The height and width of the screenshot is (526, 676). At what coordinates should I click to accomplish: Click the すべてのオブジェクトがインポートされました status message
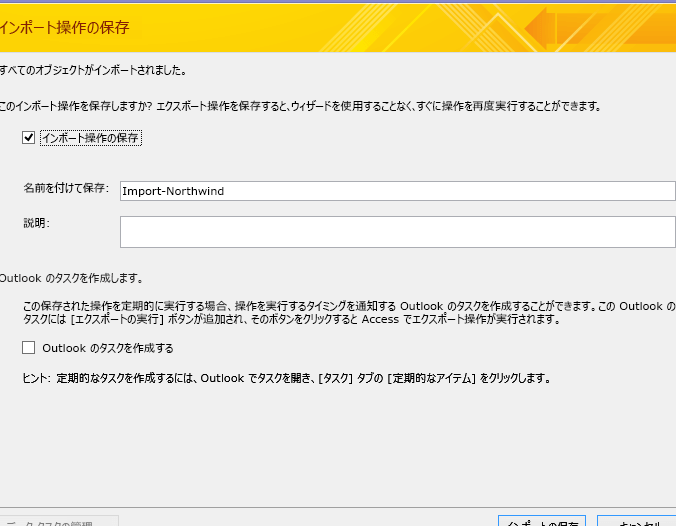[x=93, y=71]
